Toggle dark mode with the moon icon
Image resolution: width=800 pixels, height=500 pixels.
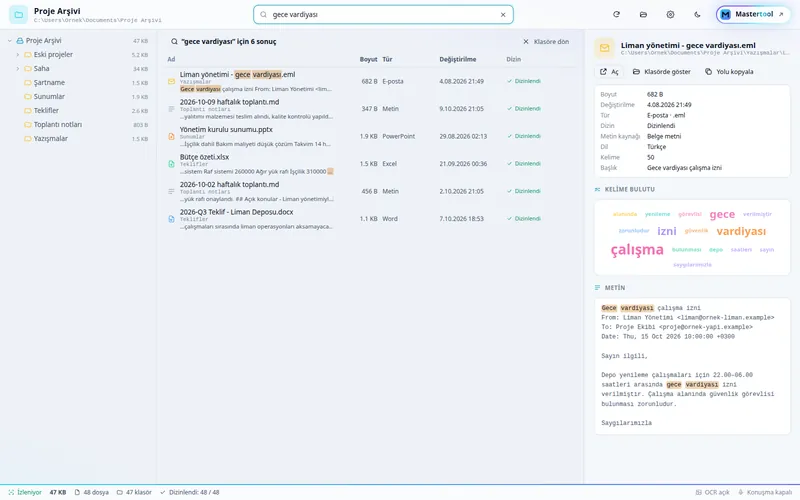point(697,15)
